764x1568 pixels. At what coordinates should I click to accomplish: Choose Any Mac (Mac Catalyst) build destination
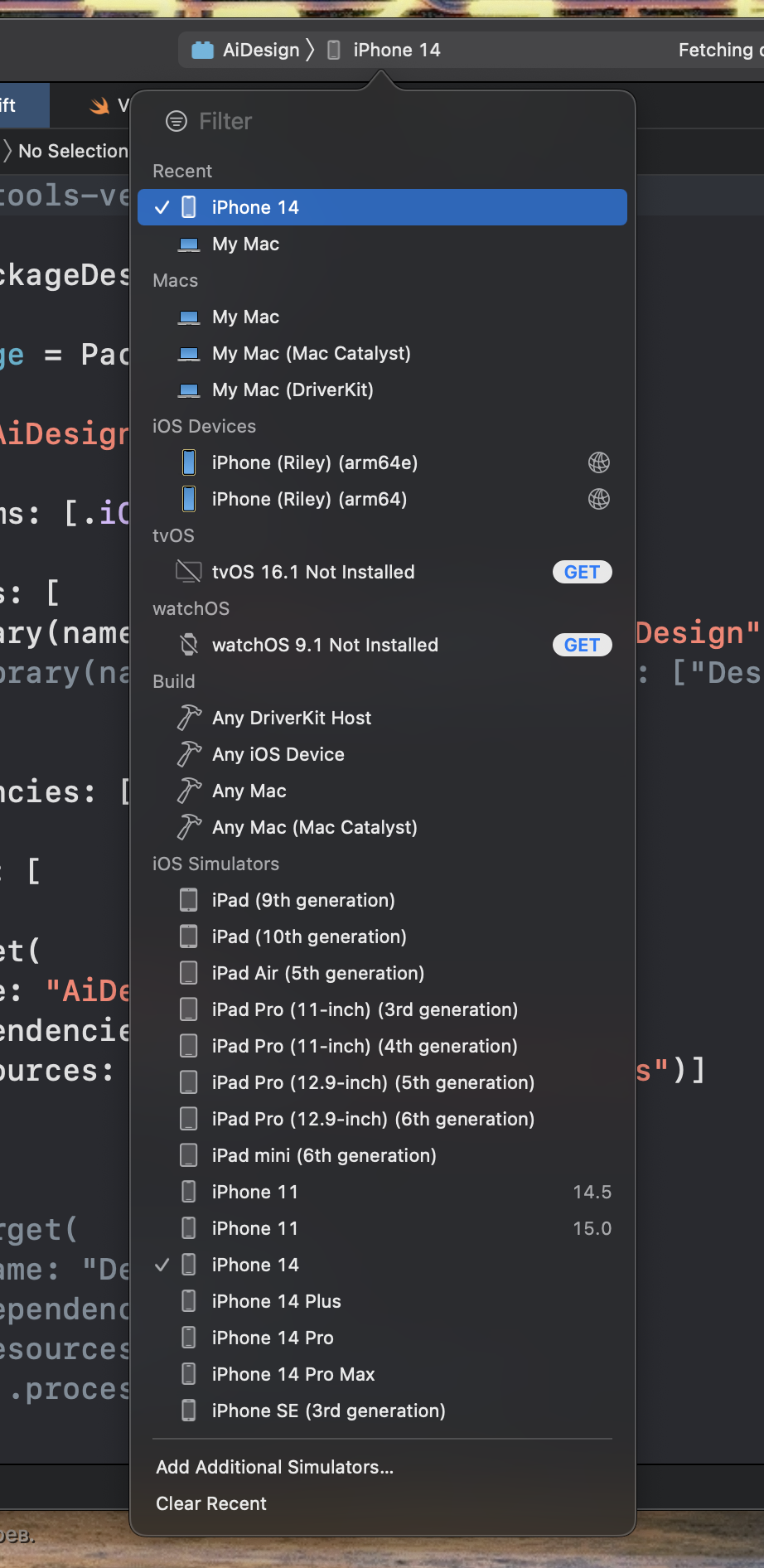[x=382, y=827]
